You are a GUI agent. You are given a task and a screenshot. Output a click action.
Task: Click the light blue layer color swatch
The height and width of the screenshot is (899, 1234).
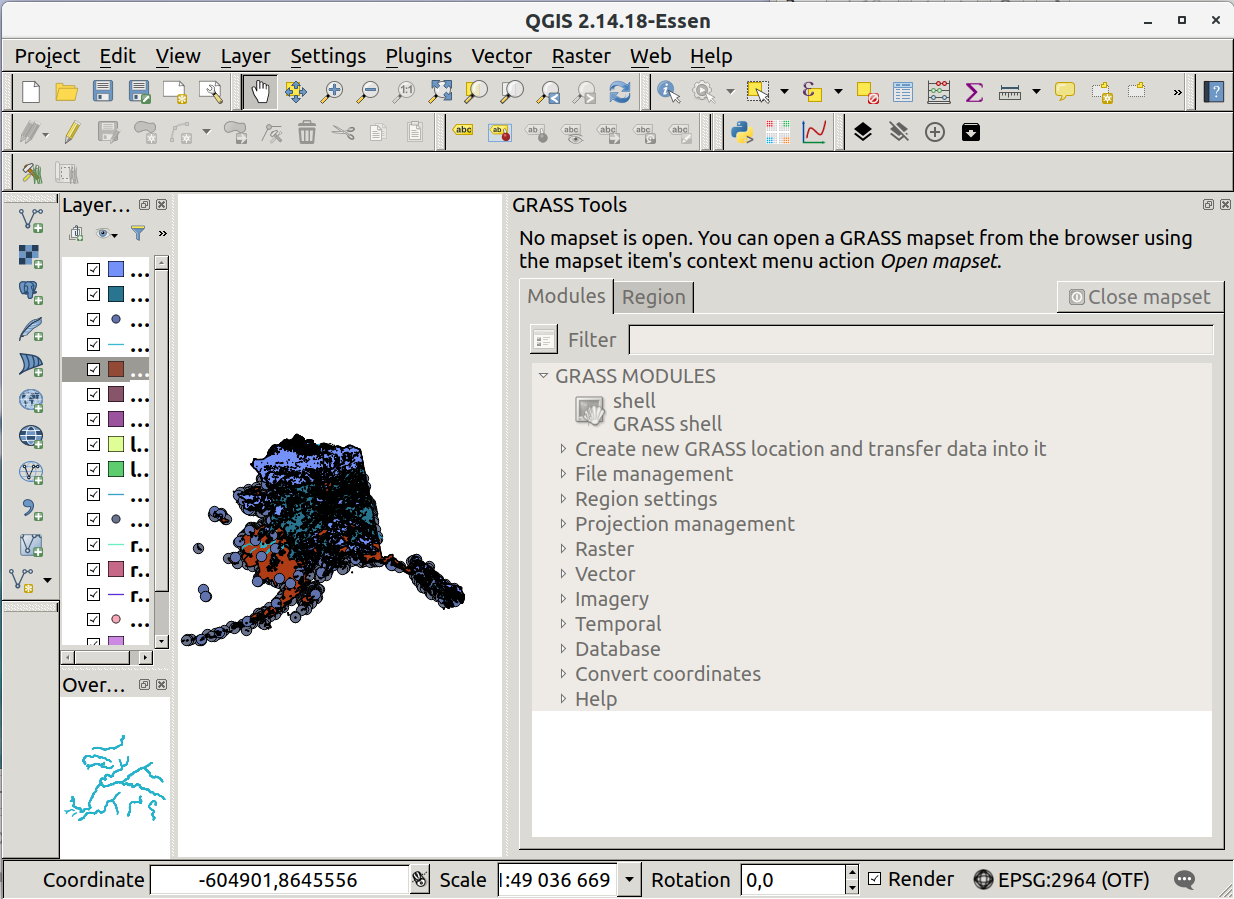[116, 269]
